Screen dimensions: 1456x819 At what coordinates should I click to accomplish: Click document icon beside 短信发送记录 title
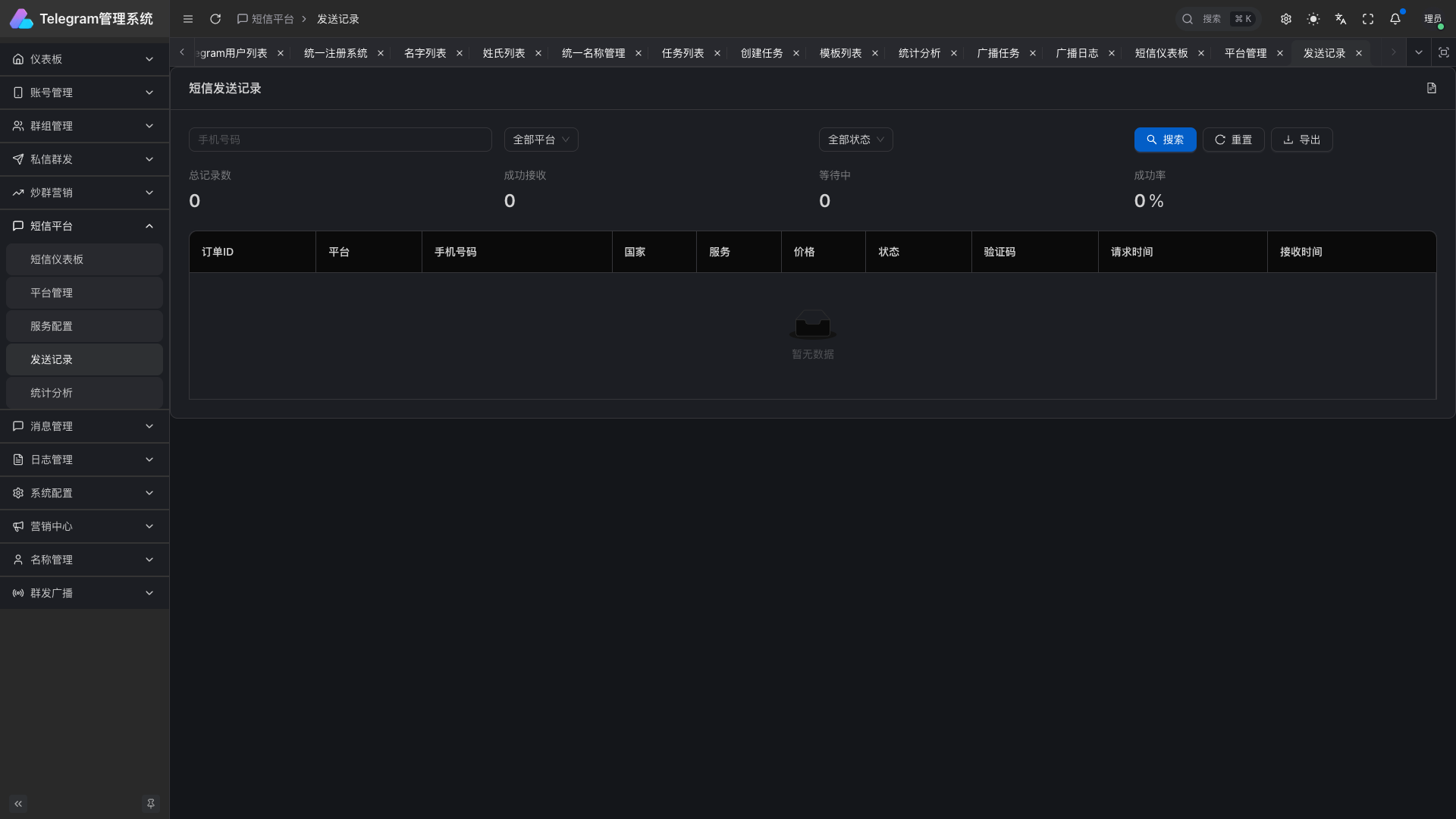[1432, 88]
